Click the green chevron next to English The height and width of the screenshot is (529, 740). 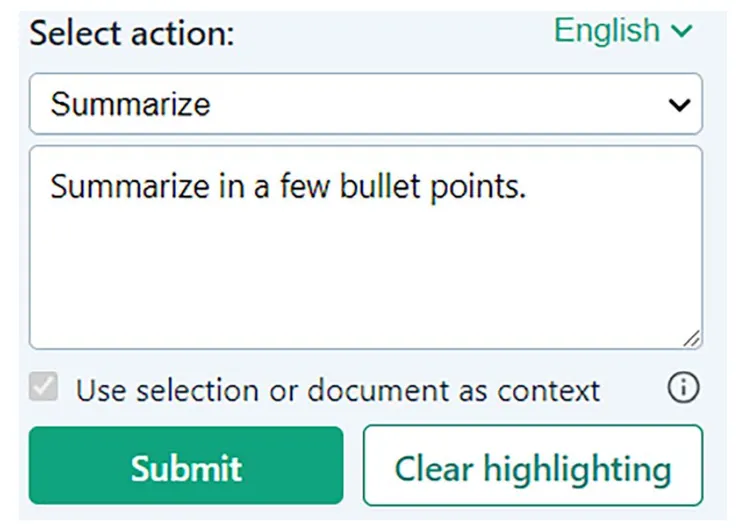pos(681,32)
